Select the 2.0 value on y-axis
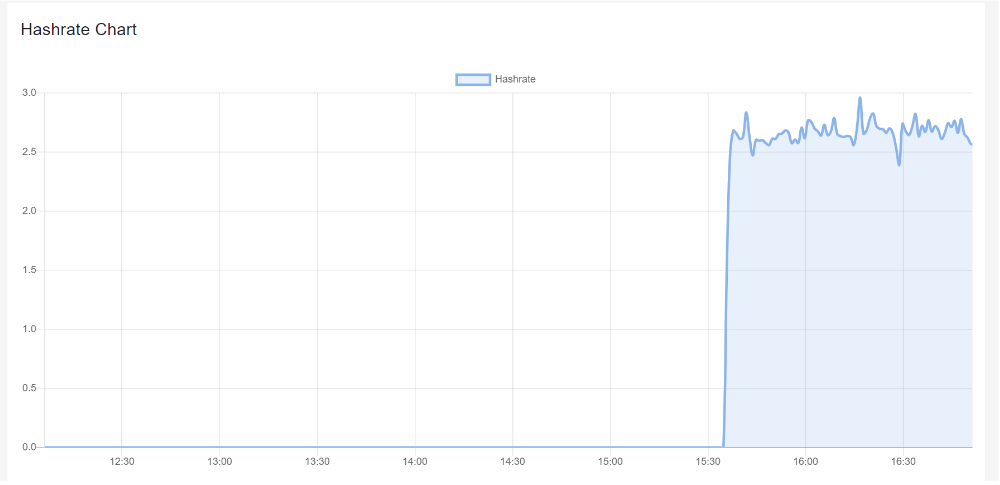The width and height of the screenshot is (1000, 485). (29, 211)
